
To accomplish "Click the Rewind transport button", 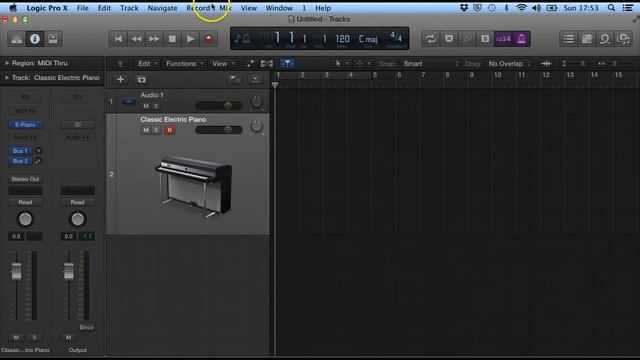I will (x=136, y=39).
